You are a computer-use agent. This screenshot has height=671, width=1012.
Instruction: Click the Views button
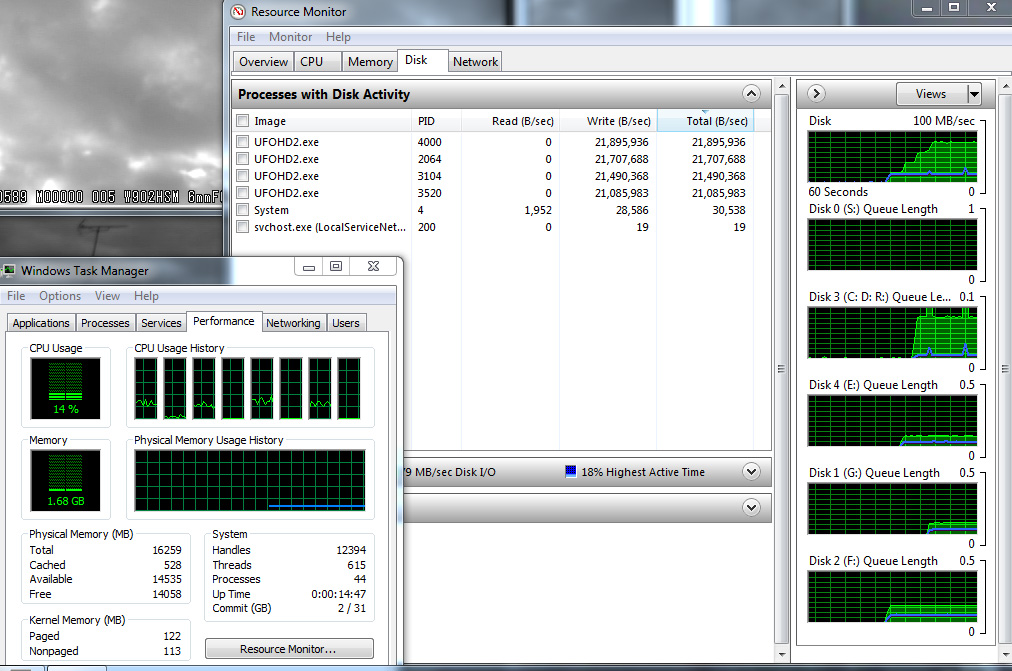[930, 94]
